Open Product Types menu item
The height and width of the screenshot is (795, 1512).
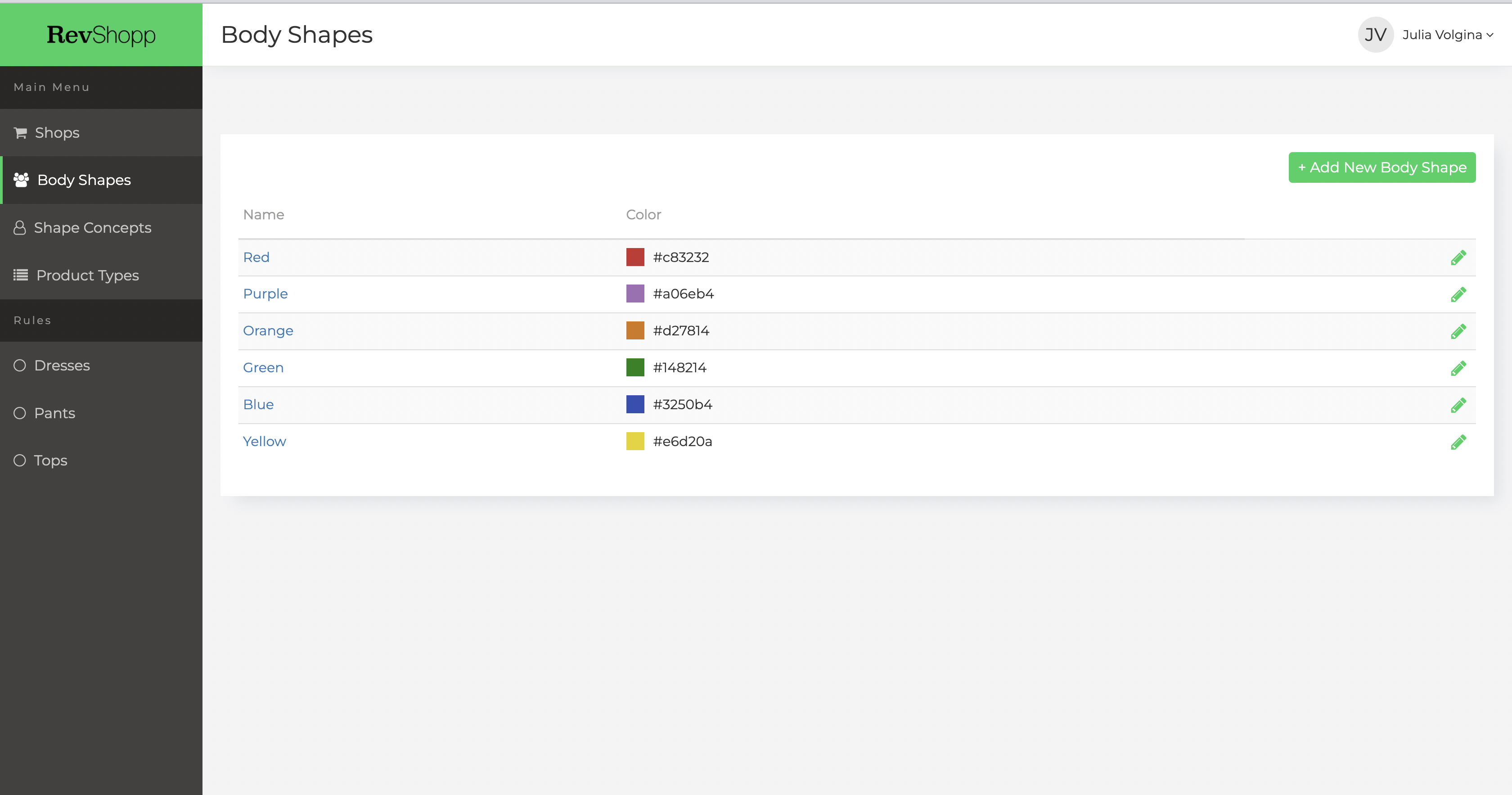(101, 275)
